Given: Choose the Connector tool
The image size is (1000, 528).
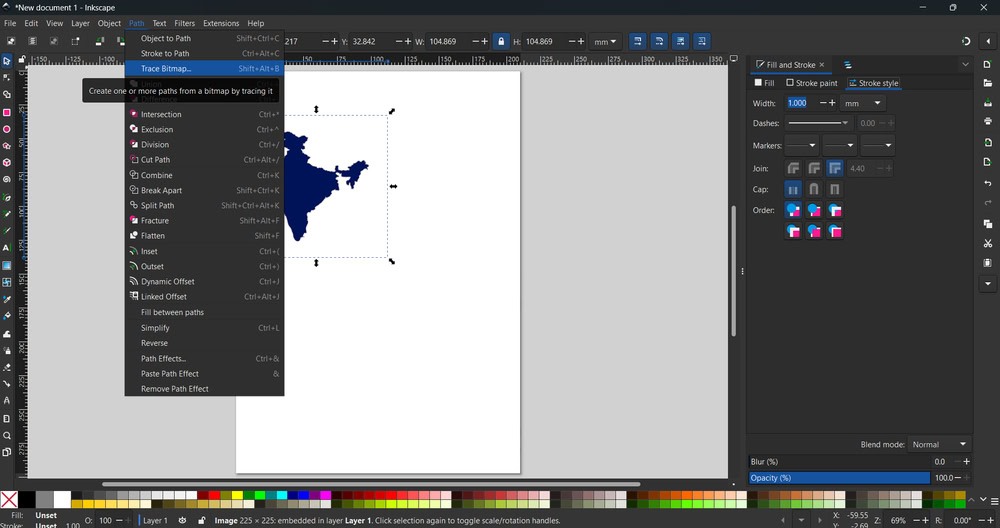Looking at the screenshot, I should [x=6, y=384].
